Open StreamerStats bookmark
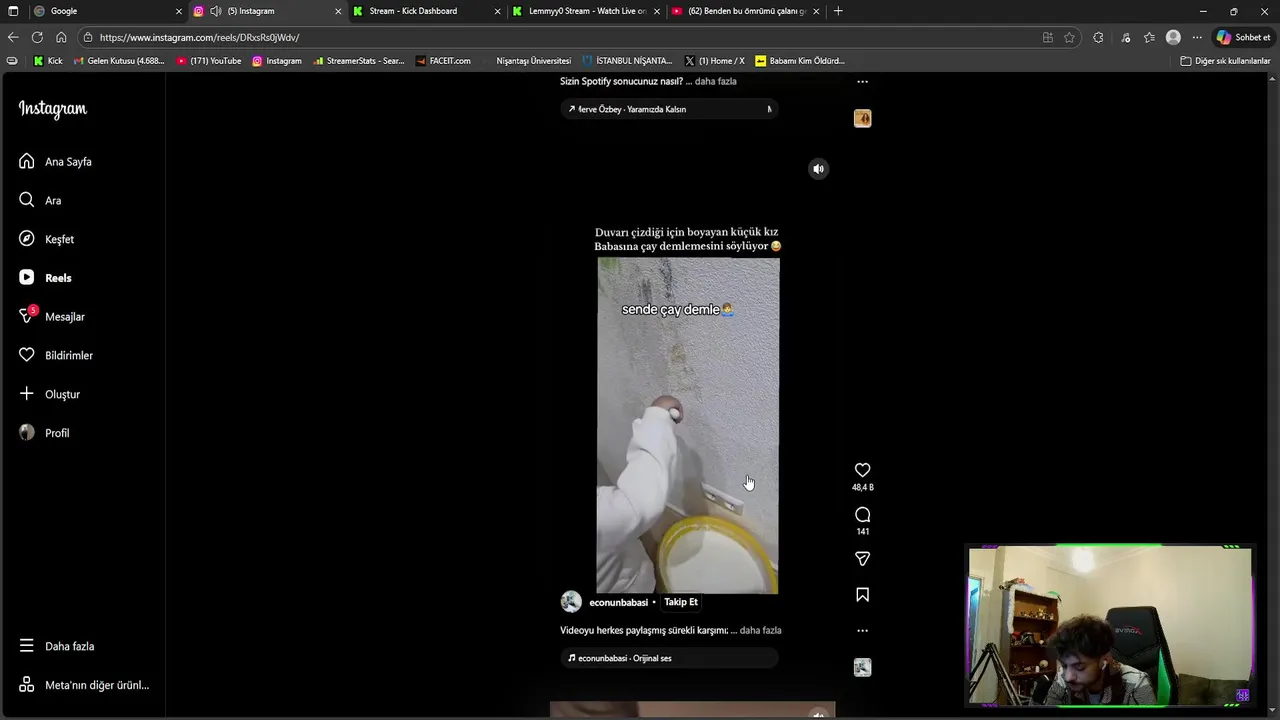Screen dimensions: 1280x720 pos(358,61)
